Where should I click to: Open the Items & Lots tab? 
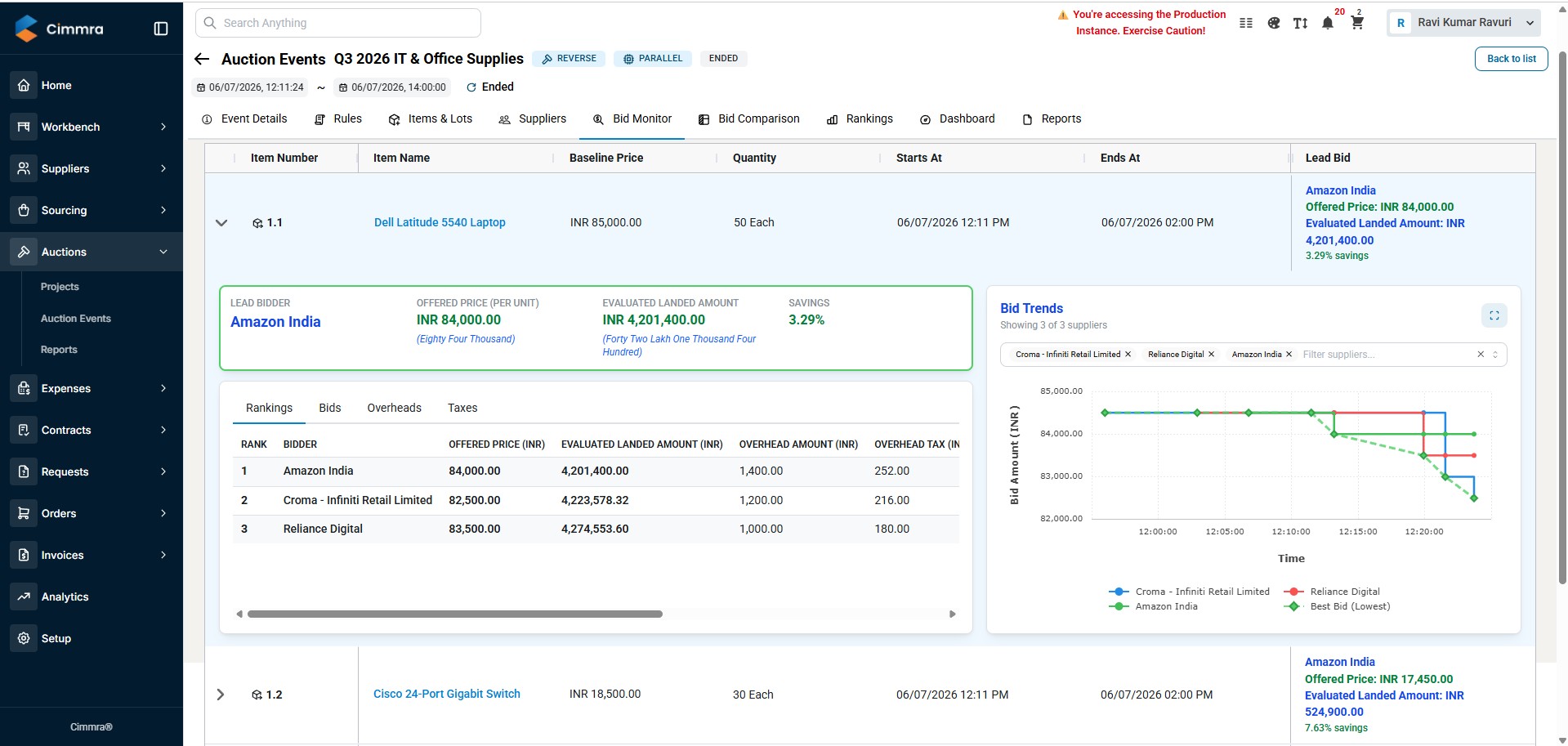click(x=430, y=119)
